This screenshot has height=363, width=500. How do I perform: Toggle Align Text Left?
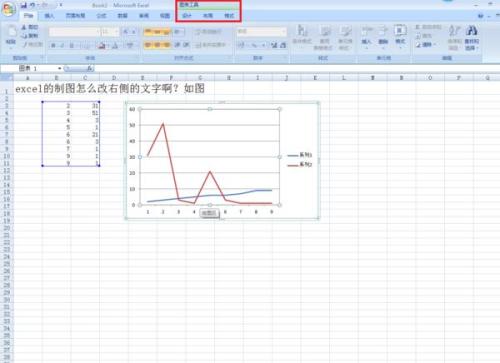[x=148, y=45]
